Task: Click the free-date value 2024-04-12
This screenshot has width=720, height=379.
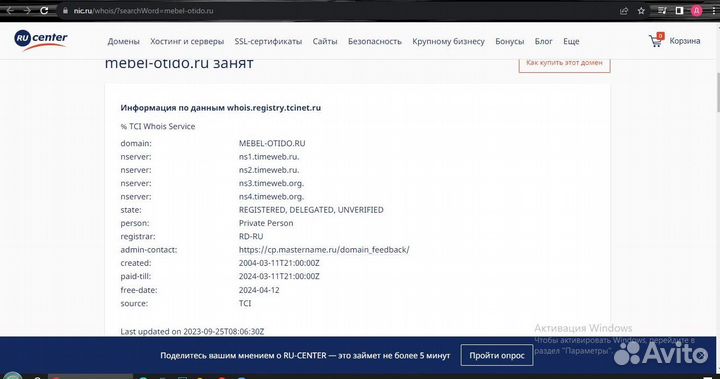Action: 259,290
